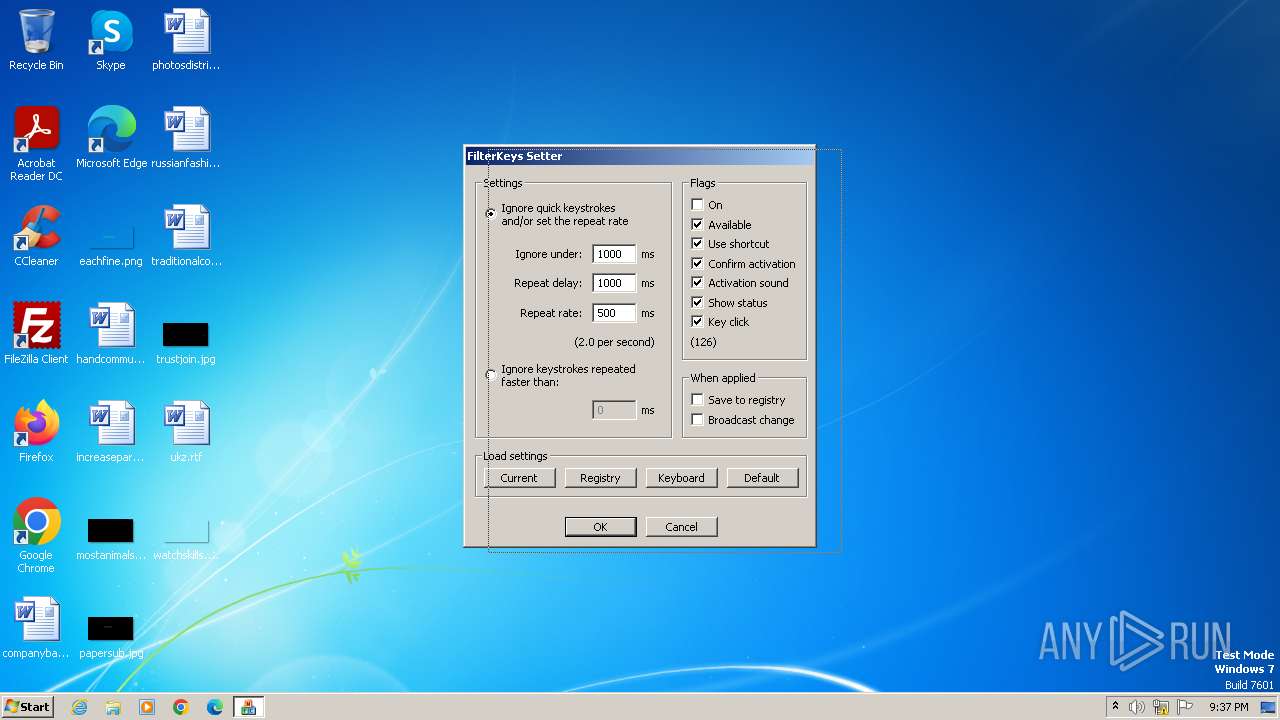This screenshot has width=1280, height=720.
Task: Open media player taskbar icon
Action: tap(147, 707)
